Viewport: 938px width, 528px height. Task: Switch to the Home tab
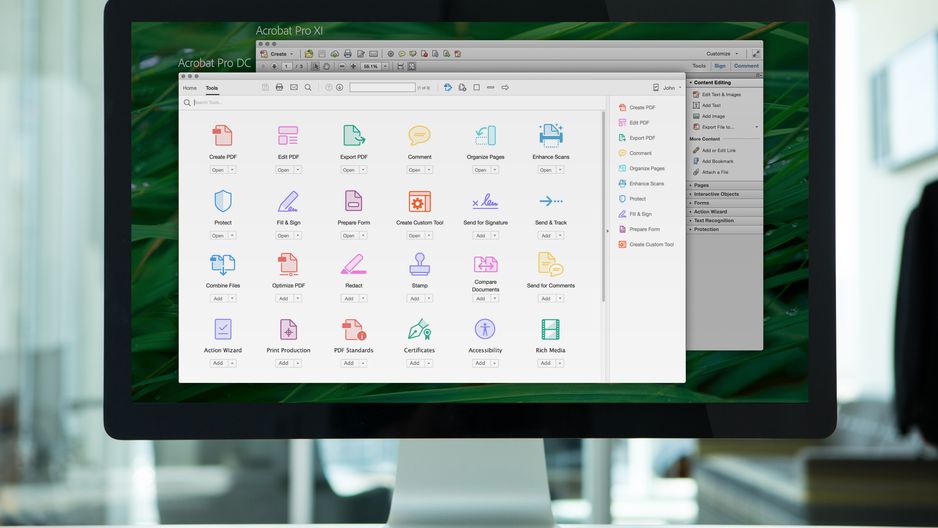(x=190, y=88)
